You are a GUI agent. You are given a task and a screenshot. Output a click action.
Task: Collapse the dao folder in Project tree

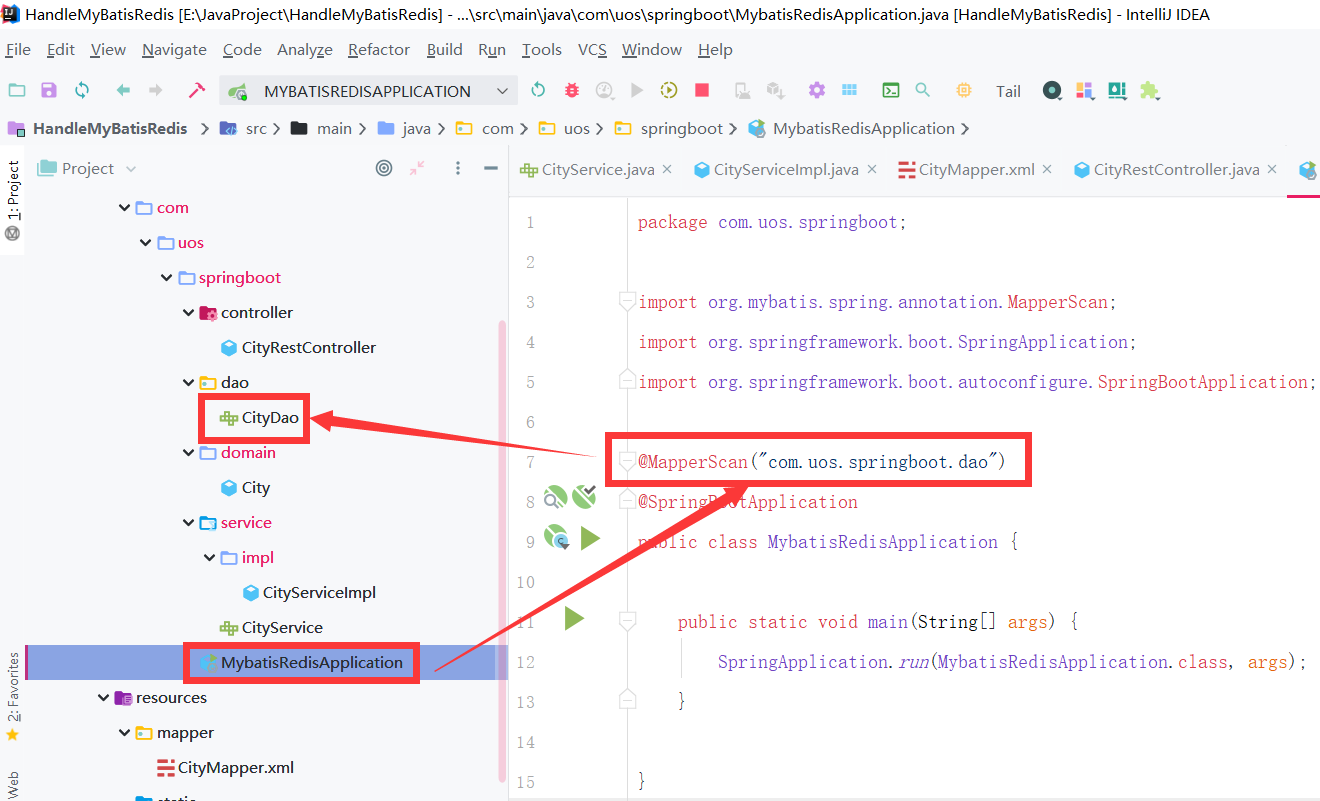(188, 381)
